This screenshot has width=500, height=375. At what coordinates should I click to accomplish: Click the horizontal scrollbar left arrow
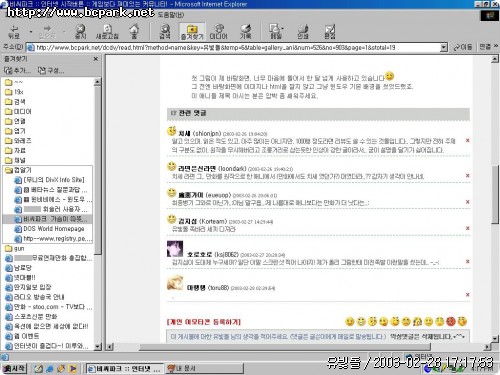click(x=109, y=347)
